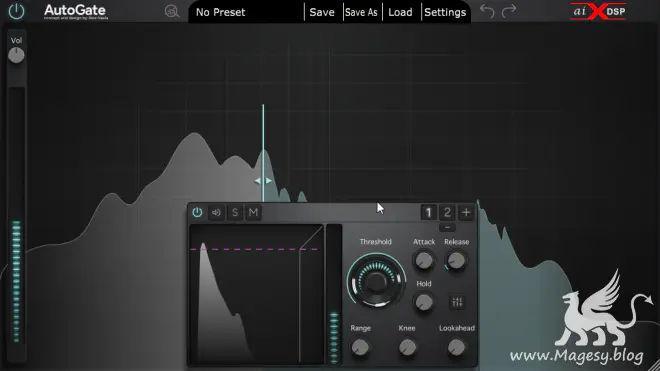
Task: Select band 1 tab
Action: (428, 213)
